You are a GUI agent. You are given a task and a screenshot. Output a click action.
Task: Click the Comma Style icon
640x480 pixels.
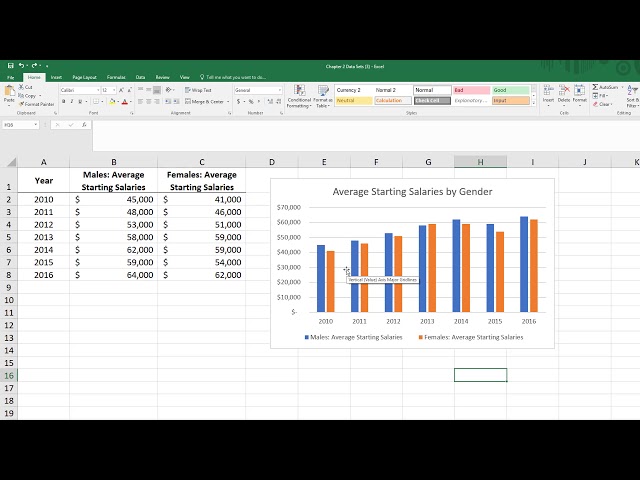[x=259, y=101]
